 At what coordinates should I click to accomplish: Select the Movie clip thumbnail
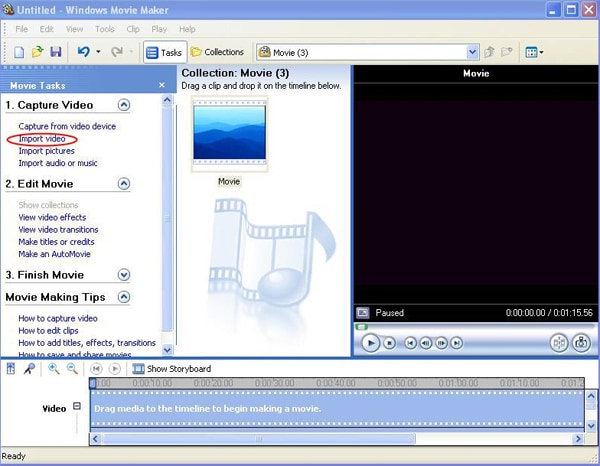pos(229,134)
